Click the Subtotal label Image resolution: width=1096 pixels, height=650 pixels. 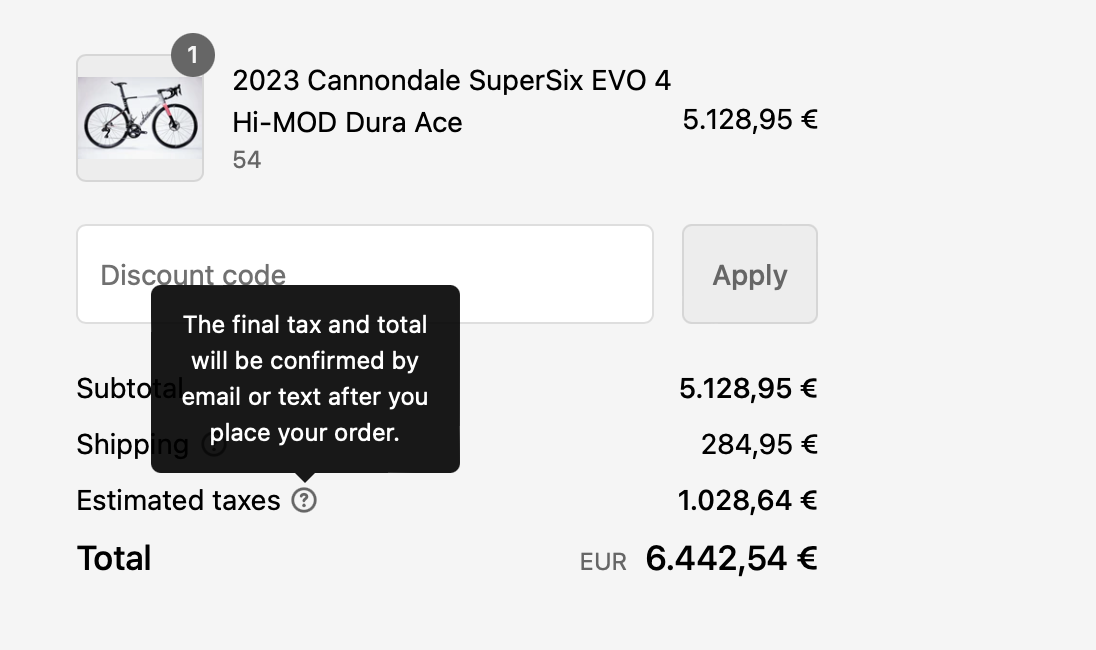tap(113, 388)
